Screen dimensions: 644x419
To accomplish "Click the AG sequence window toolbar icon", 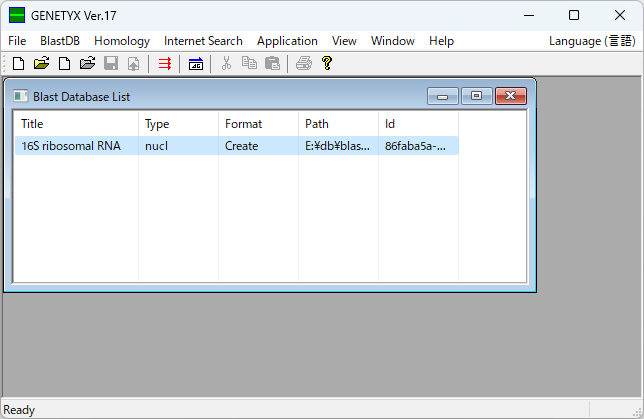I will point(196,63).
